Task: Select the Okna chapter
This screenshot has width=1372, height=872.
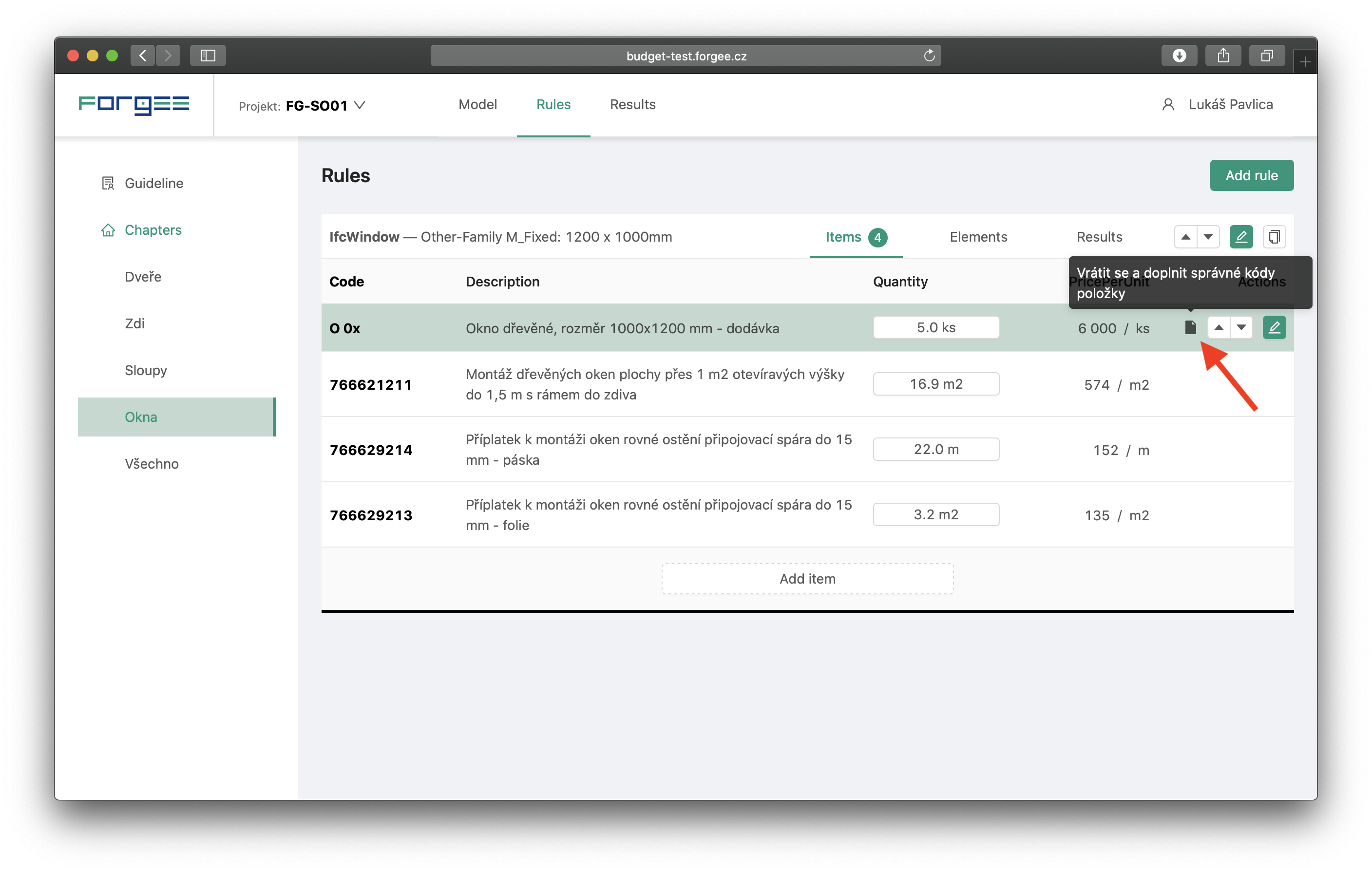Action: [177, 417]
